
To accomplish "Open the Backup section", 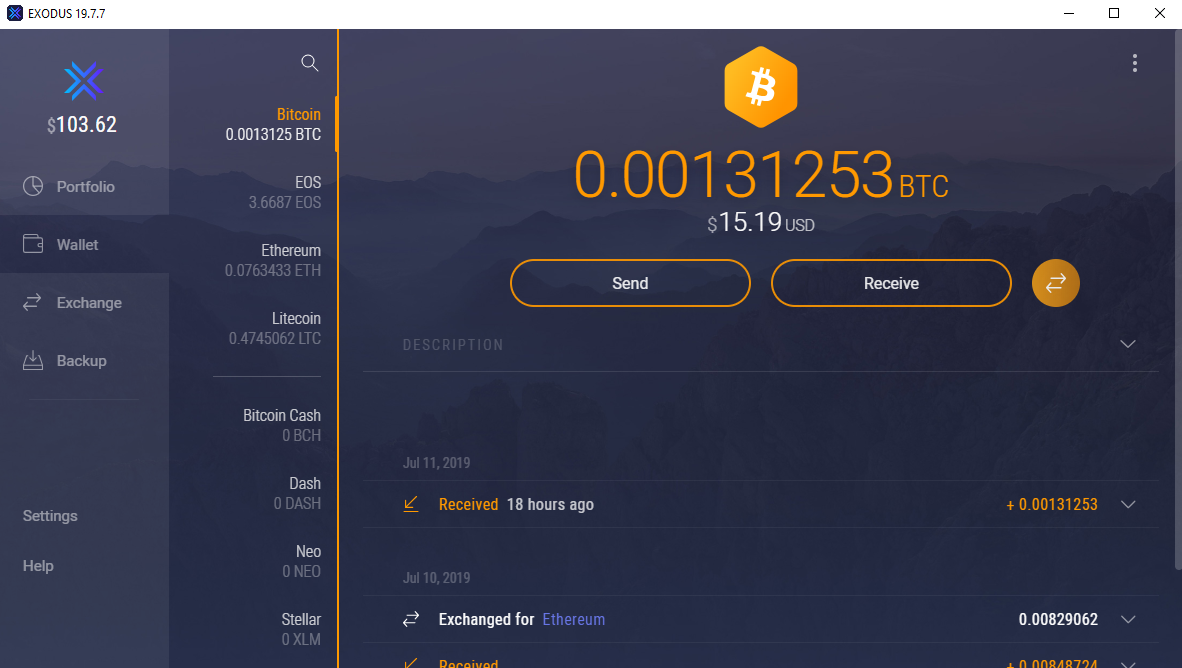I will 84,360.
